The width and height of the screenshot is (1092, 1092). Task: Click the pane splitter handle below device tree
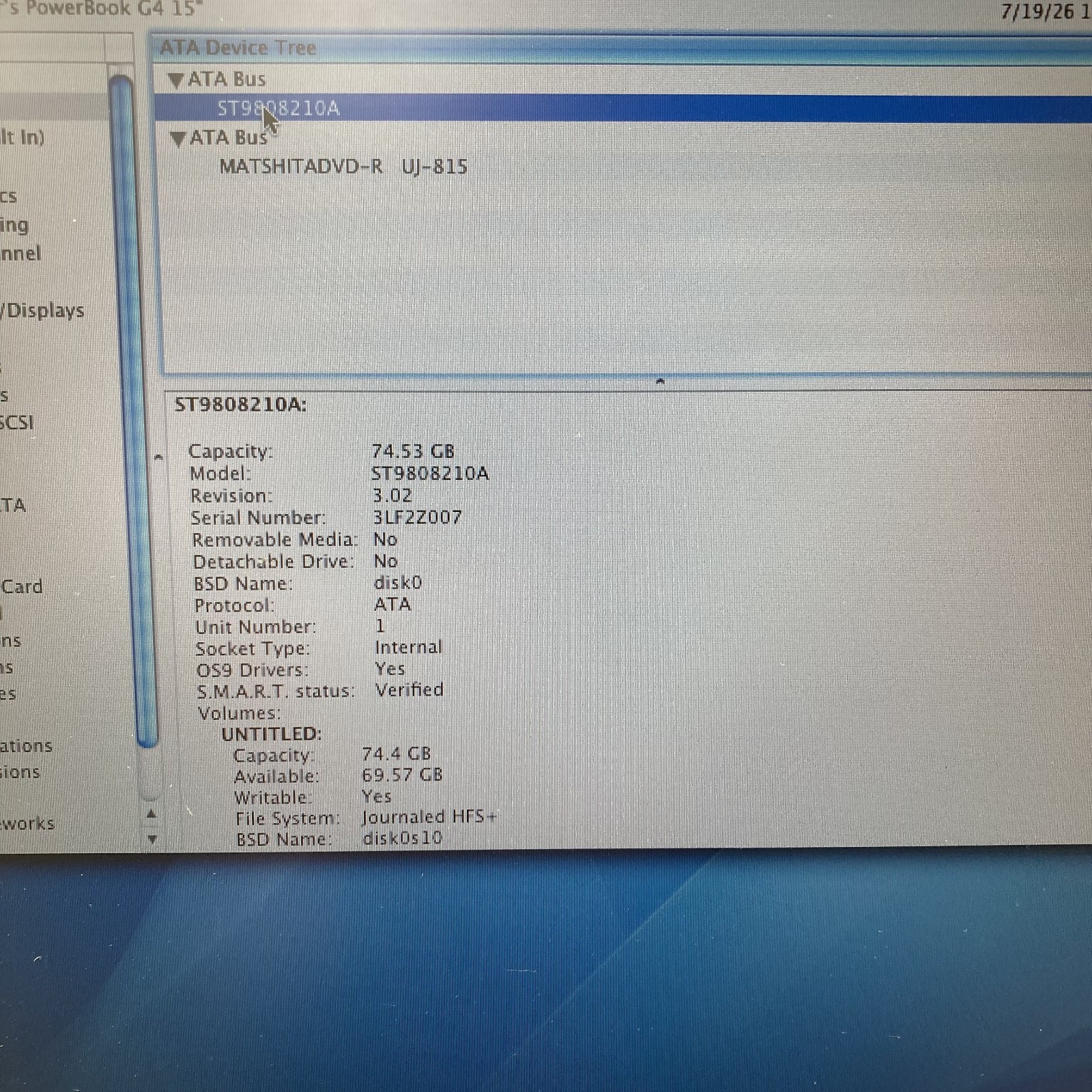pyautogui.click(x=659, y=381)
